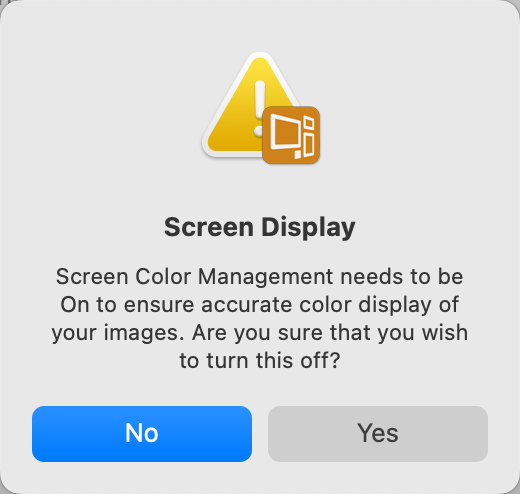Click the Screen Display dialog heading
This screenshot has width=520, height=494.
click(x=260, y=228)
